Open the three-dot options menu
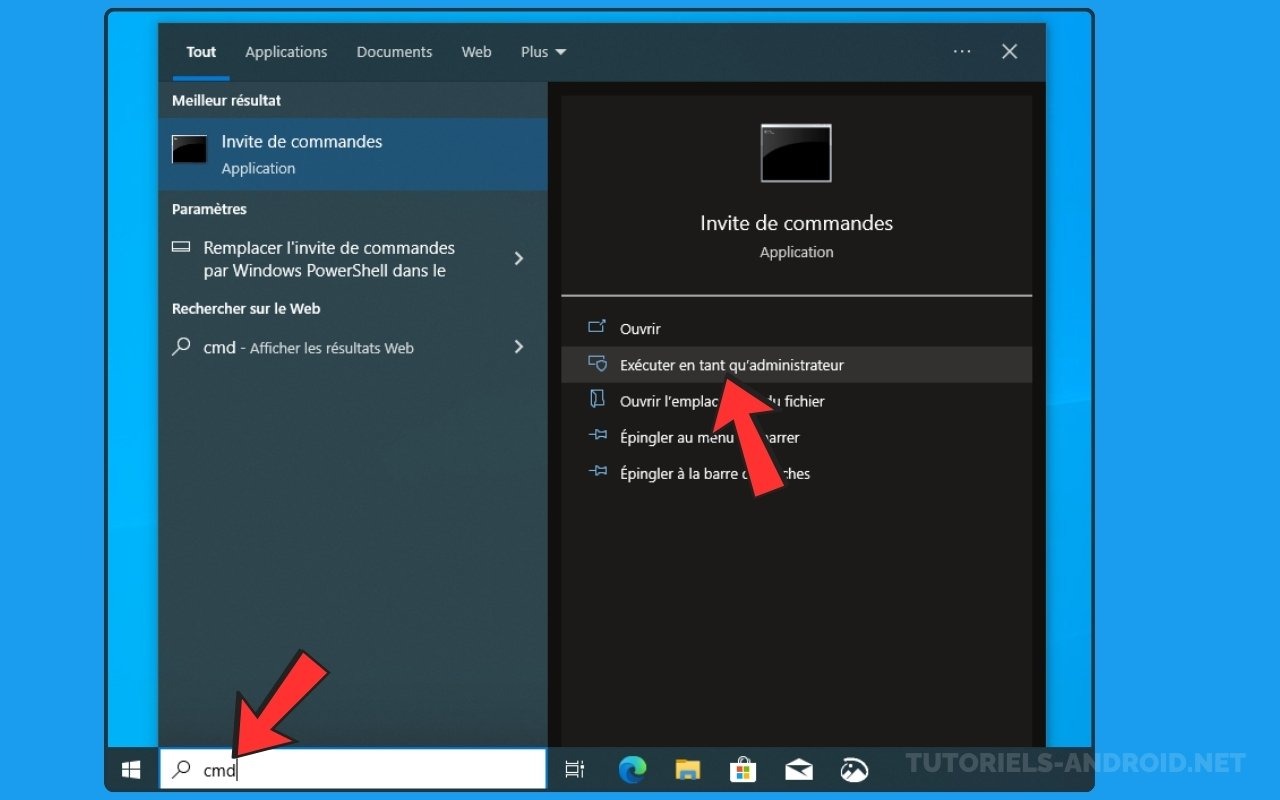The height and width of the screenshot is (800, 1280). coord(962,51)
